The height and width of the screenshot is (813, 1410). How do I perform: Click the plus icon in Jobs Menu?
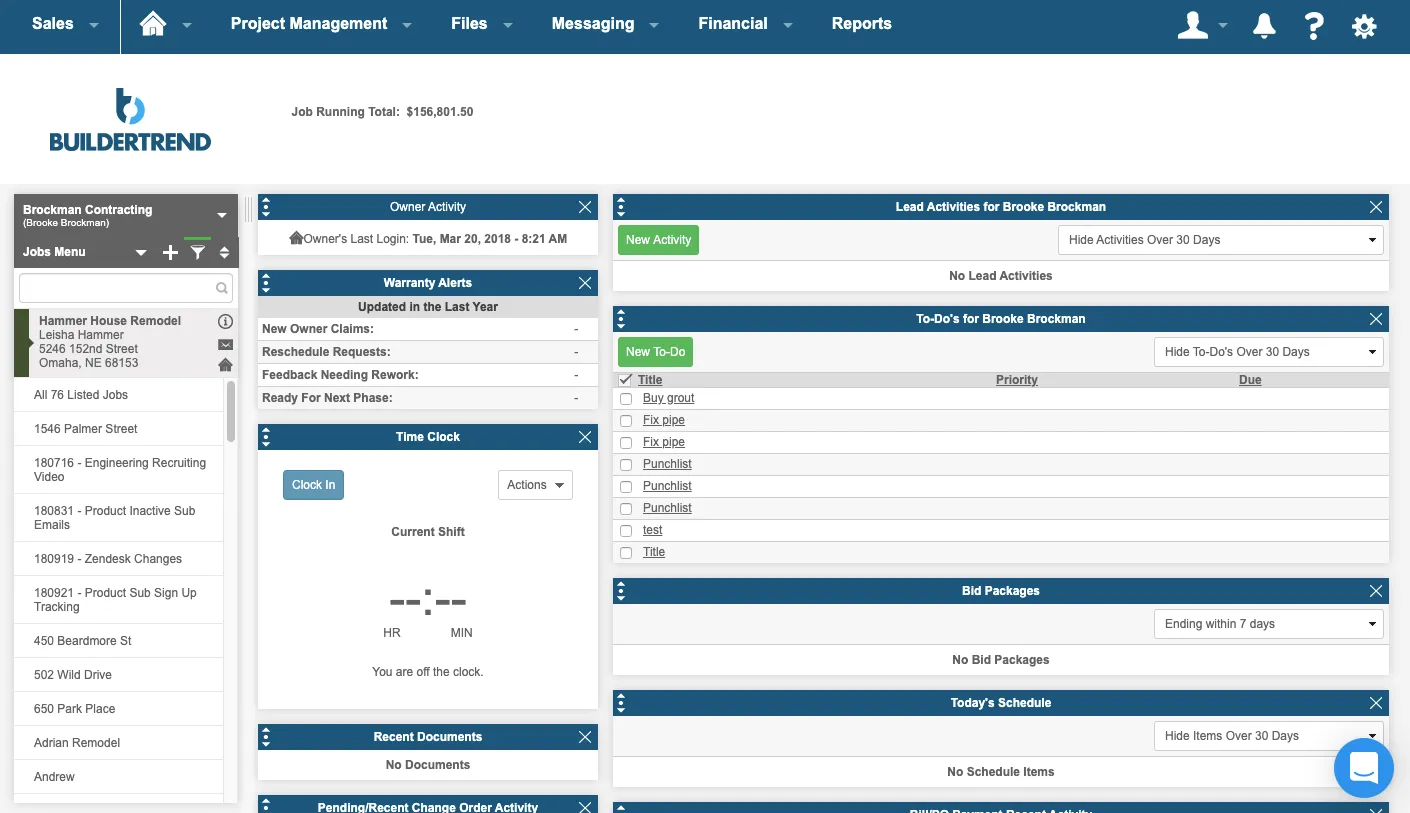[x=170, y=253]
